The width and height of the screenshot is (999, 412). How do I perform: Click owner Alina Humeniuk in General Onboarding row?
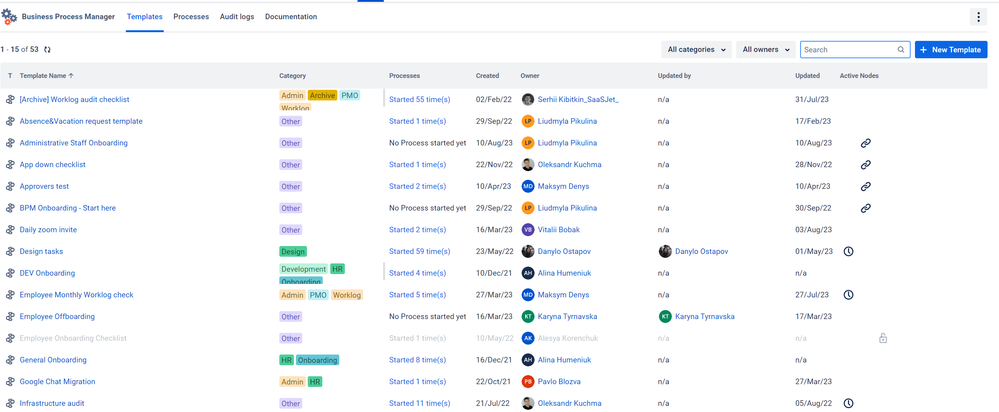coord(564,360)
